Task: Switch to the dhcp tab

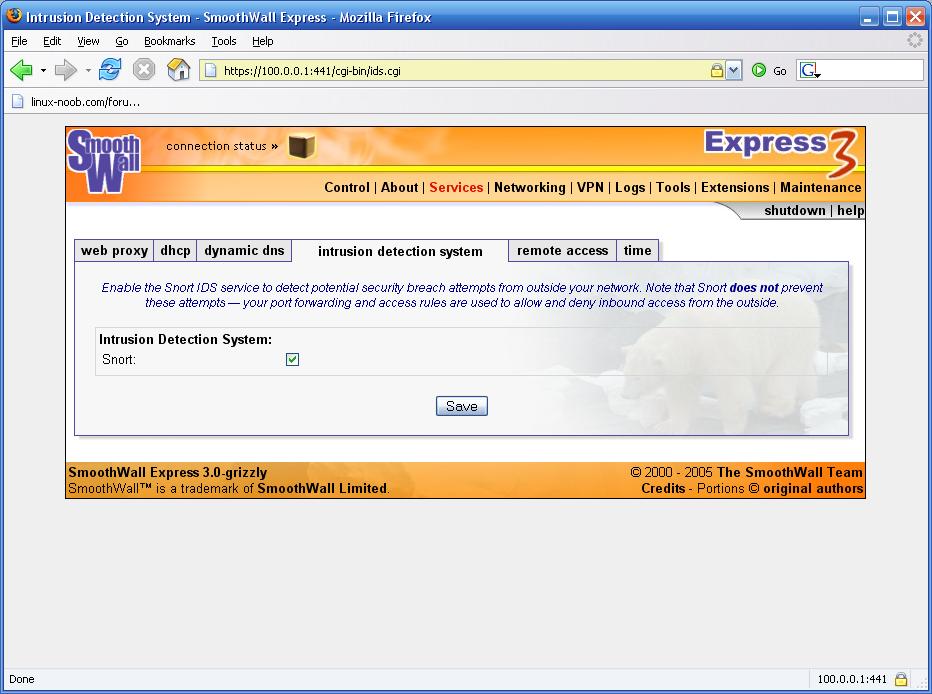Action: (x=175, y=251)
